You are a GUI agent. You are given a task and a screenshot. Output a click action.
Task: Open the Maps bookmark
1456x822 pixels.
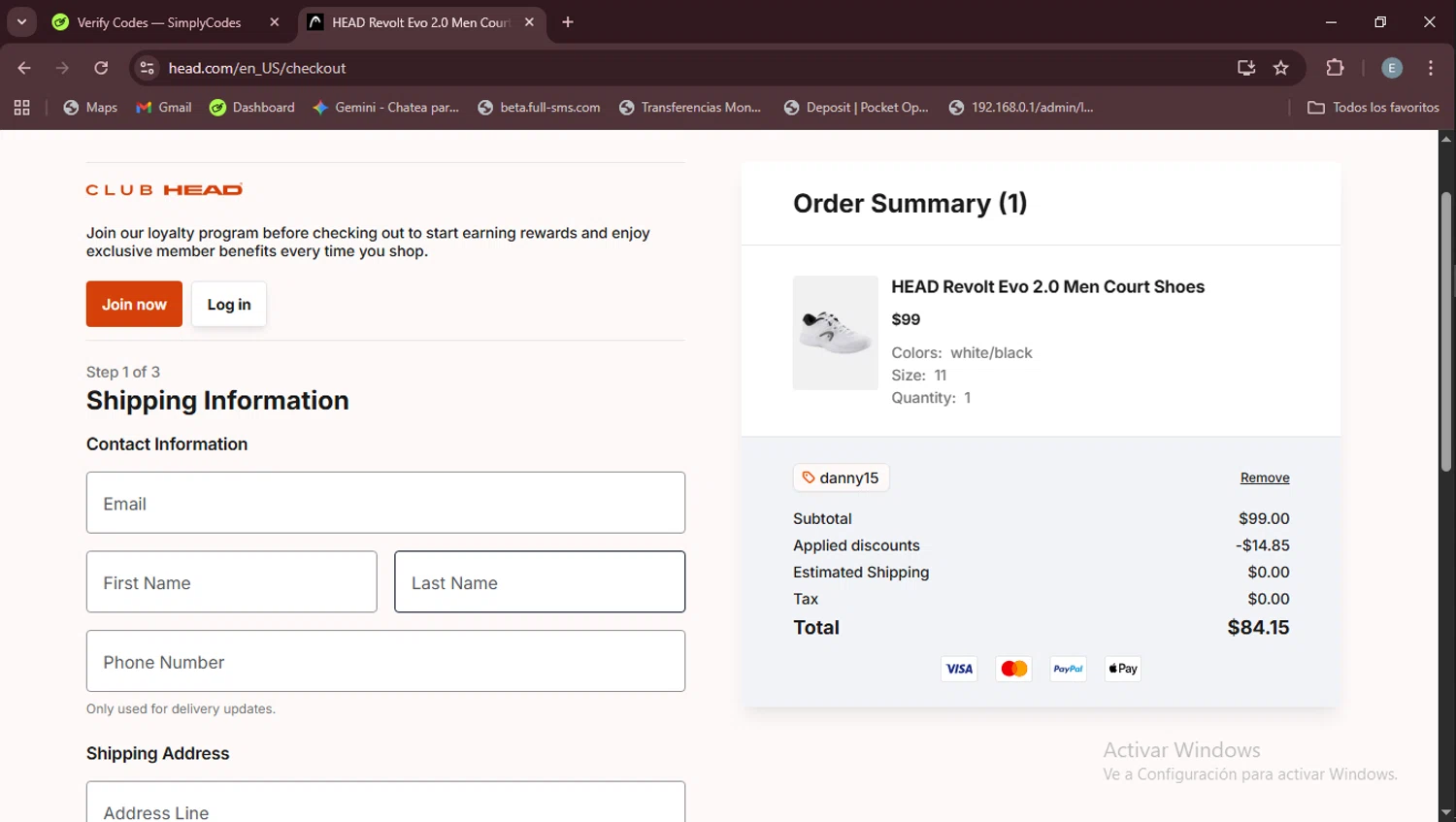click(x=90, y=108)
